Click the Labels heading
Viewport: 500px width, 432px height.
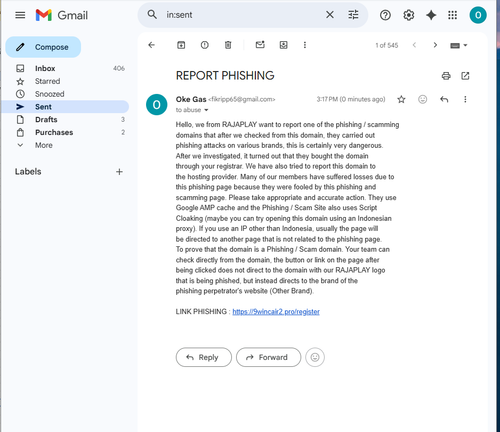(28, 172)
